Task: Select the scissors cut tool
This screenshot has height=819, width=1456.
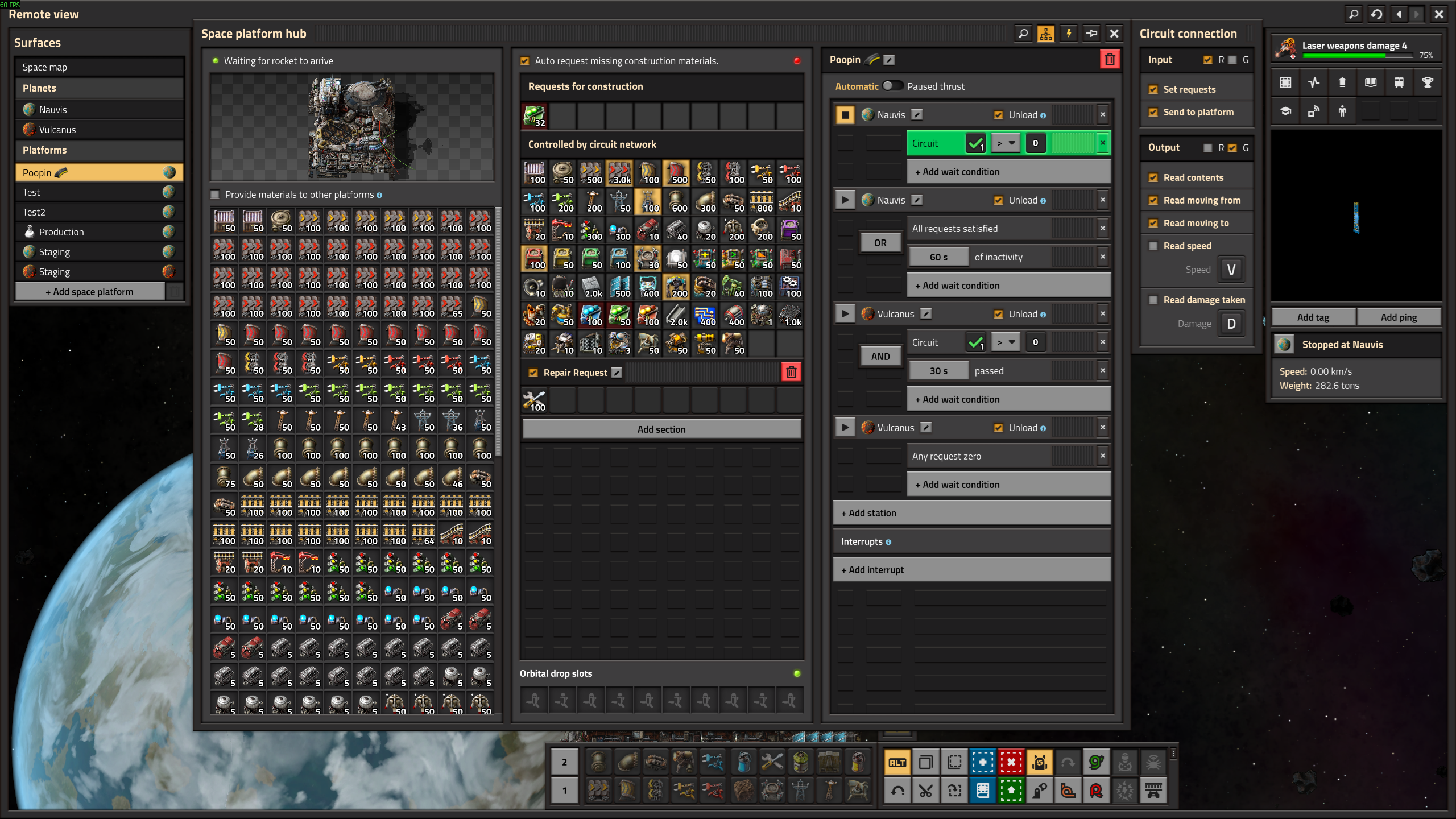Action: [926, 791]
